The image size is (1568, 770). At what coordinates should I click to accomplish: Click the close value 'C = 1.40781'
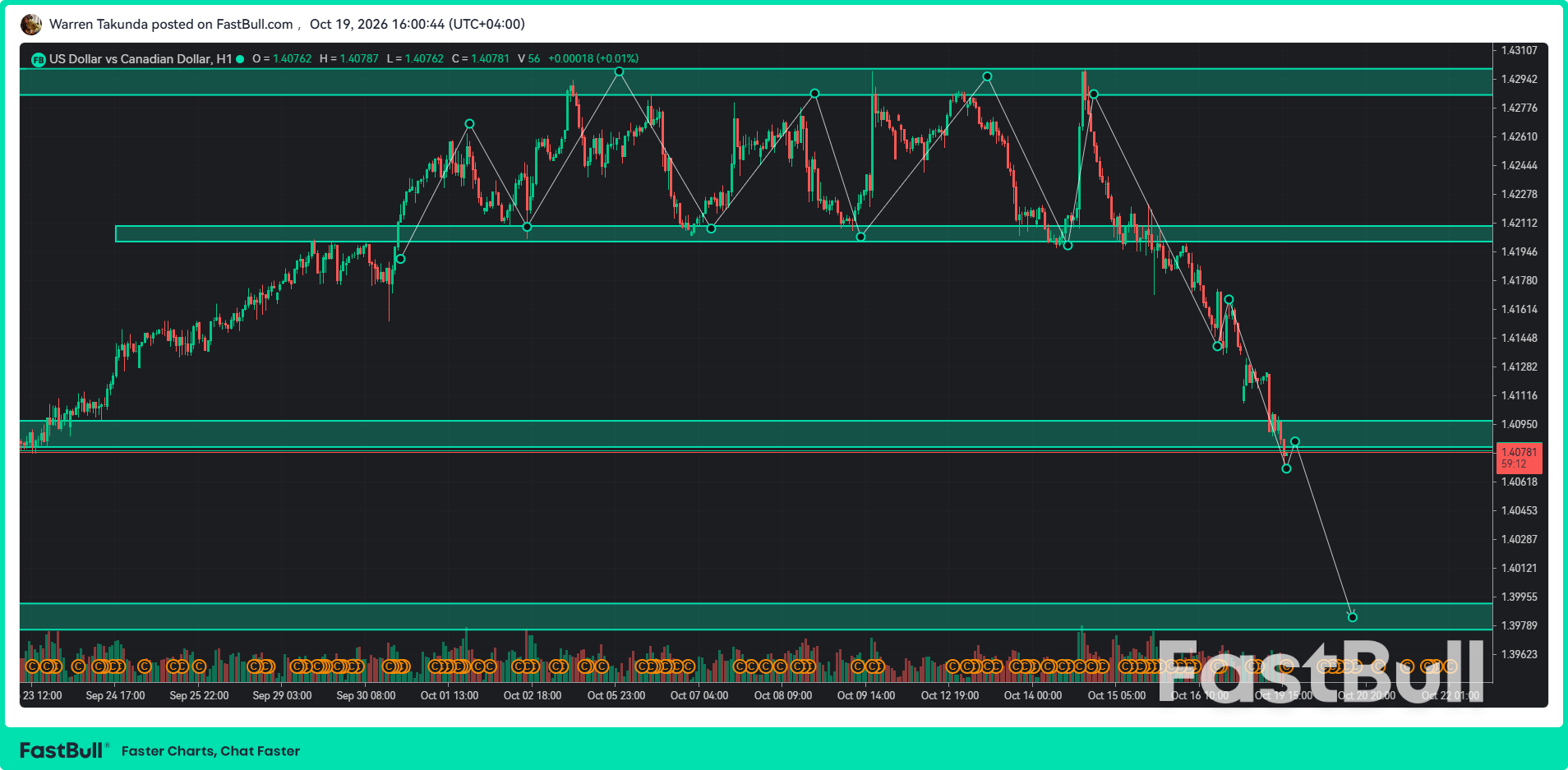point(481,59)
